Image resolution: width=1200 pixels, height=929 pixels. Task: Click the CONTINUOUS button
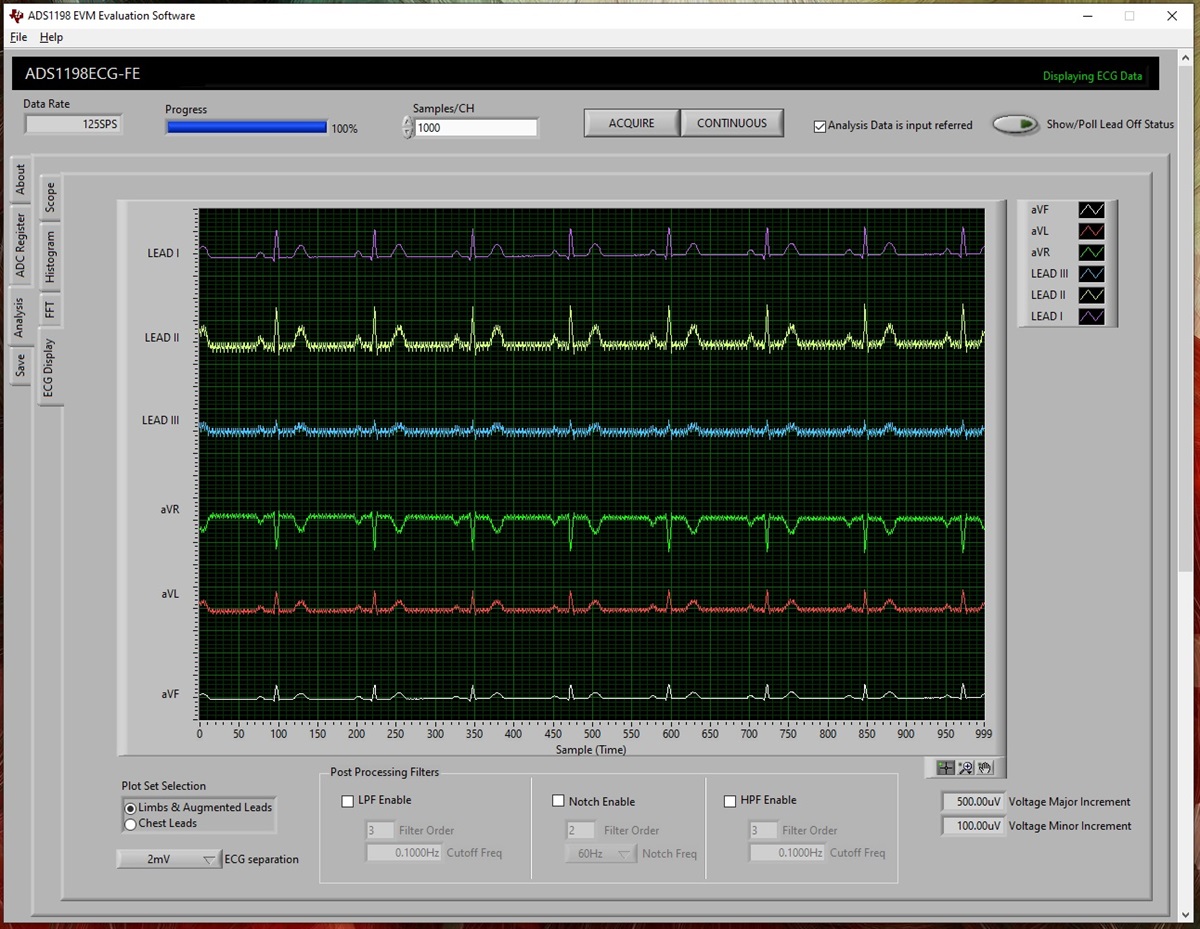[732, 123]
